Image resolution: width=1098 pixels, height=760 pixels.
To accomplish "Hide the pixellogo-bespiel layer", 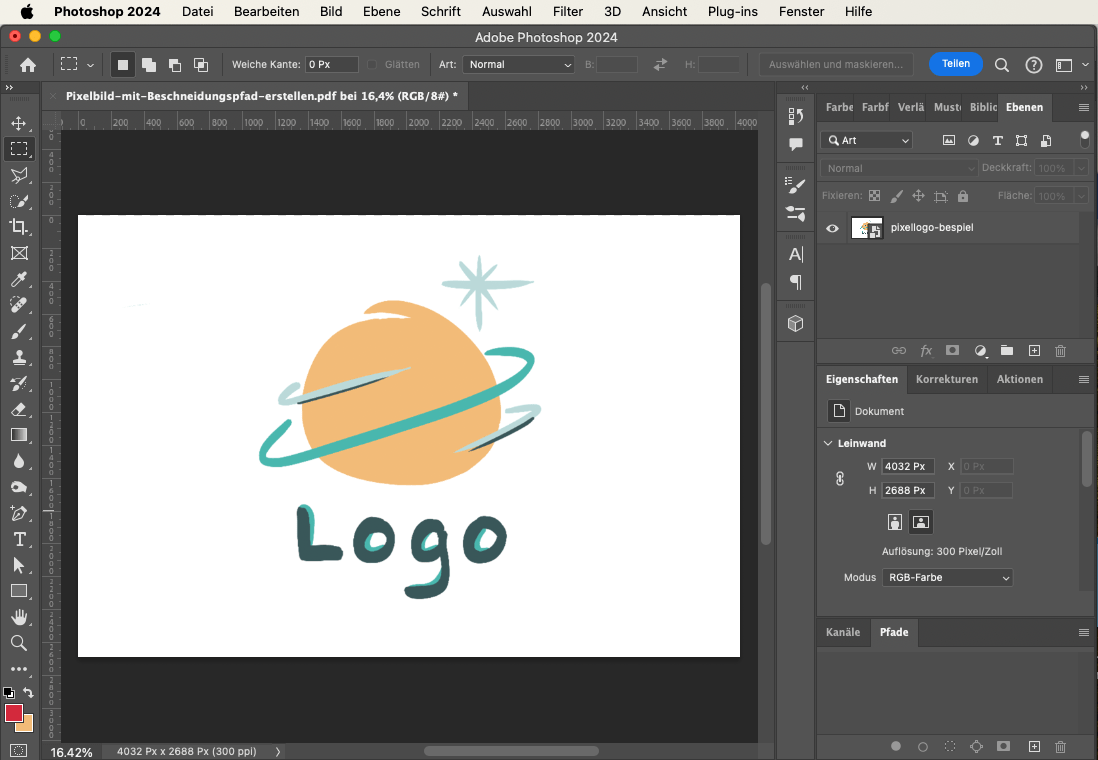I will click(x=832, y=228).
